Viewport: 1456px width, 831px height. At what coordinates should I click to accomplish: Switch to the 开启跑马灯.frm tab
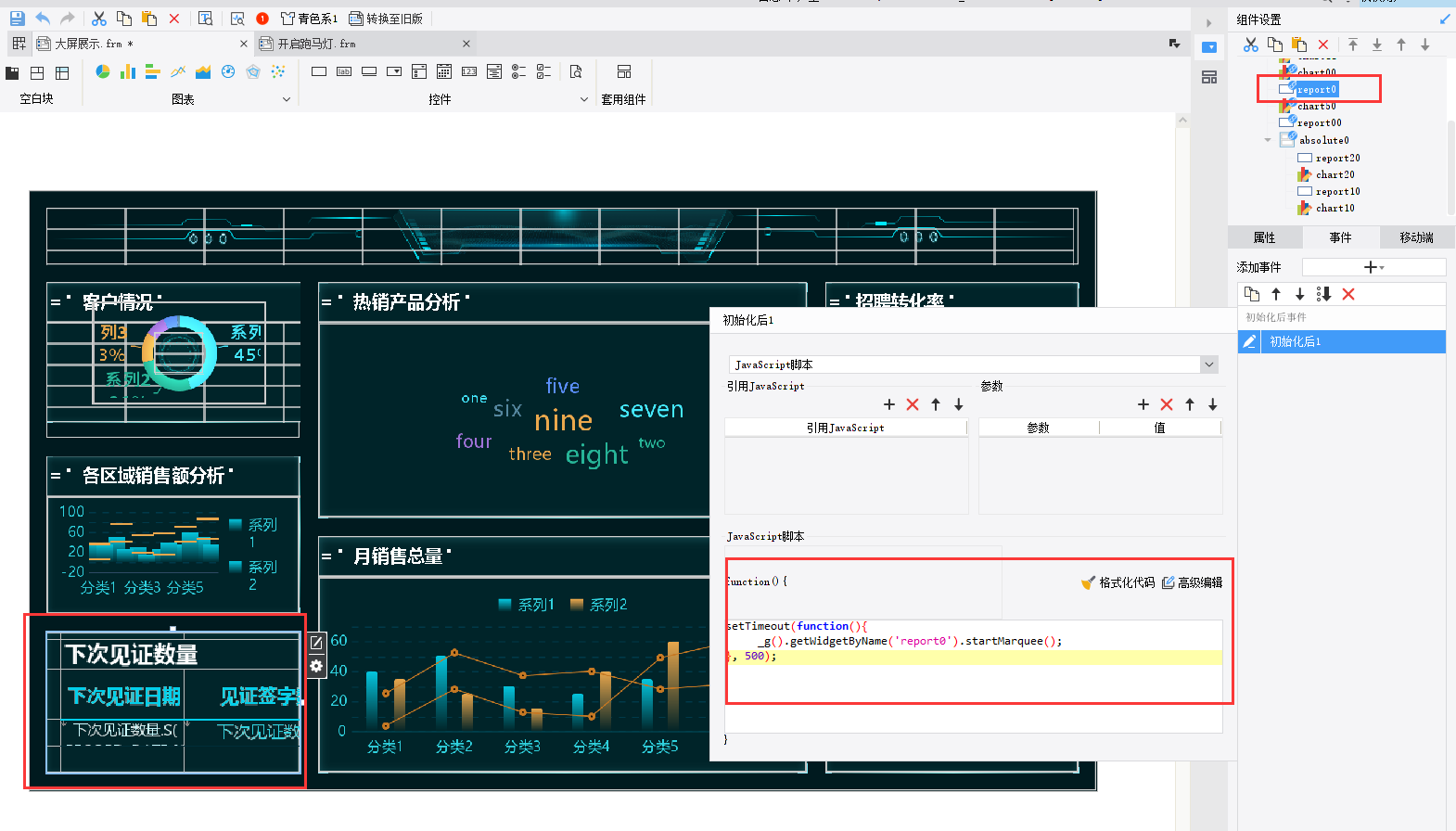coord(316,44)
